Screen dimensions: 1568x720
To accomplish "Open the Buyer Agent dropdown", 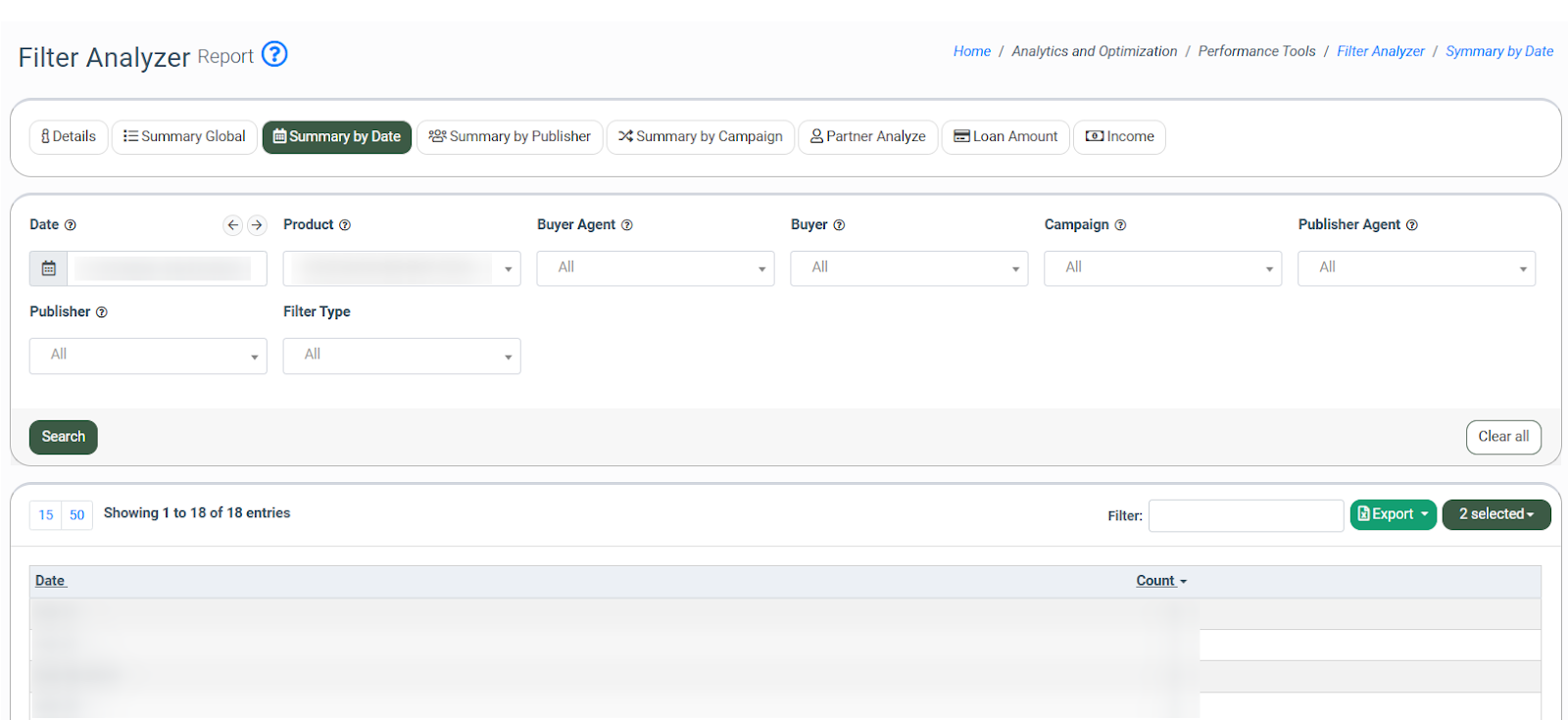I will 655,268.
